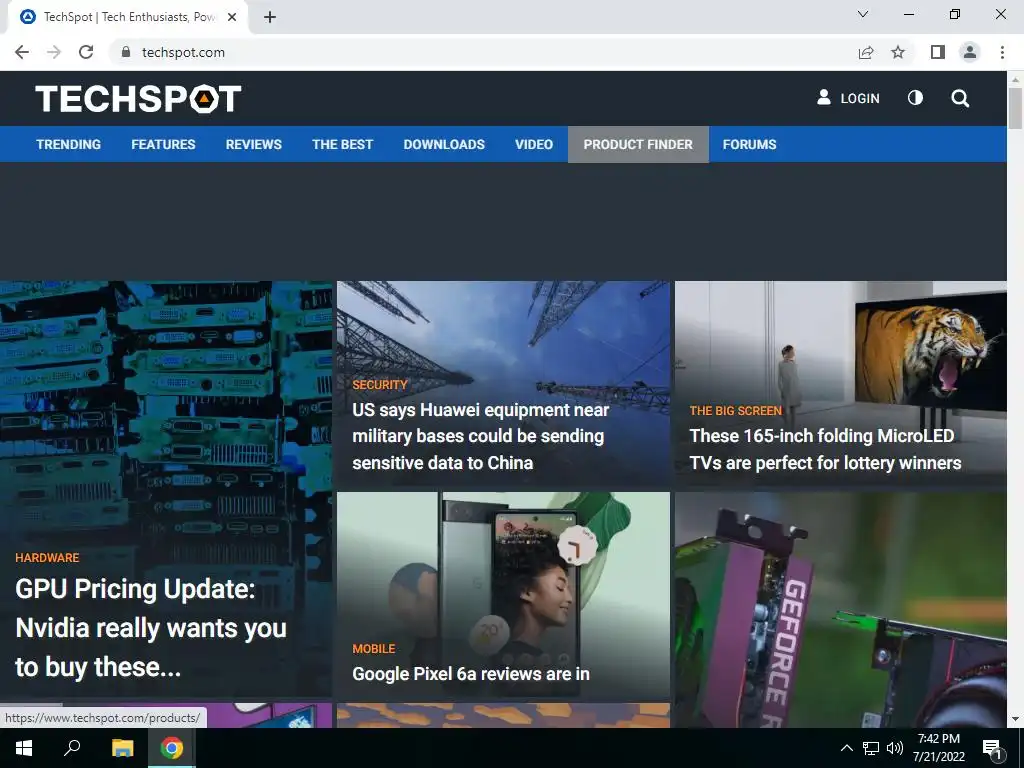
Task: Click the Chrome taskbar icon
Action: point(172,748)
